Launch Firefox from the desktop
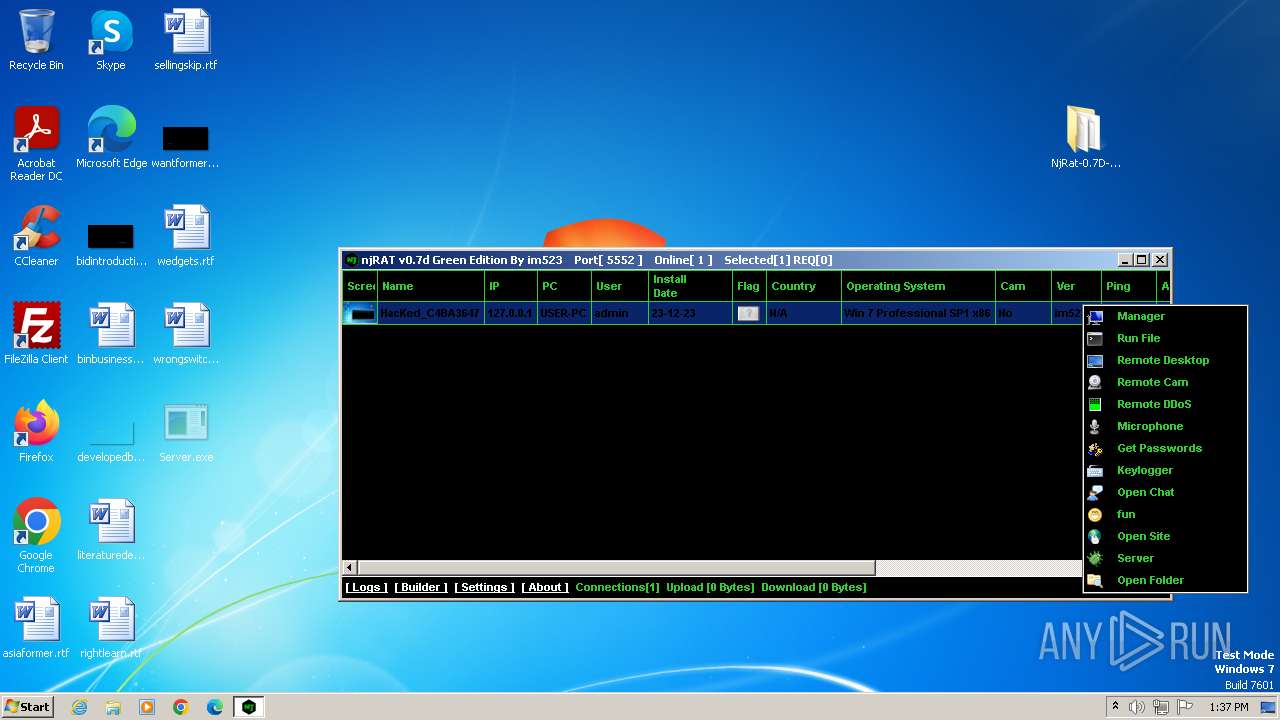 pyautogui.click(x=36, y=432)
